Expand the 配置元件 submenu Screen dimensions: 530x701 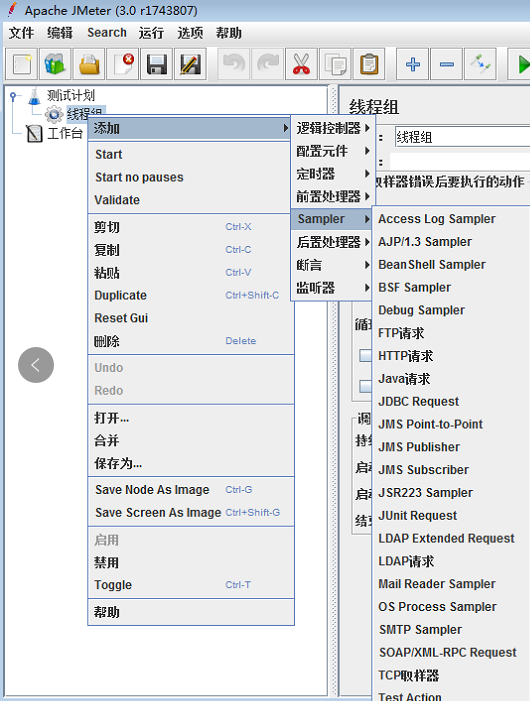coord(333,151)
